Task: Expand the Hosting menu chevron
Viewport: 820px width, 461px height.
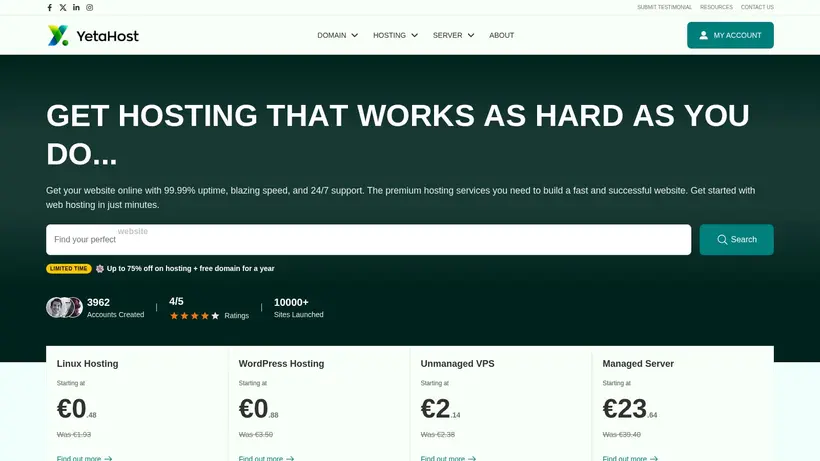Action: pos(415,36)
